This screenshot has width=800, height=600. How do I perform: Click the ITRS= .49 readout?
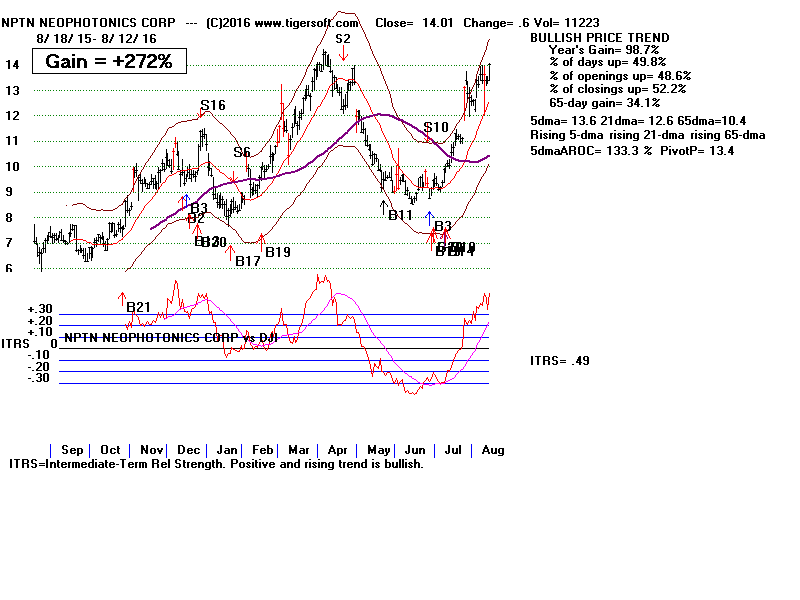(x=559, y=361)
